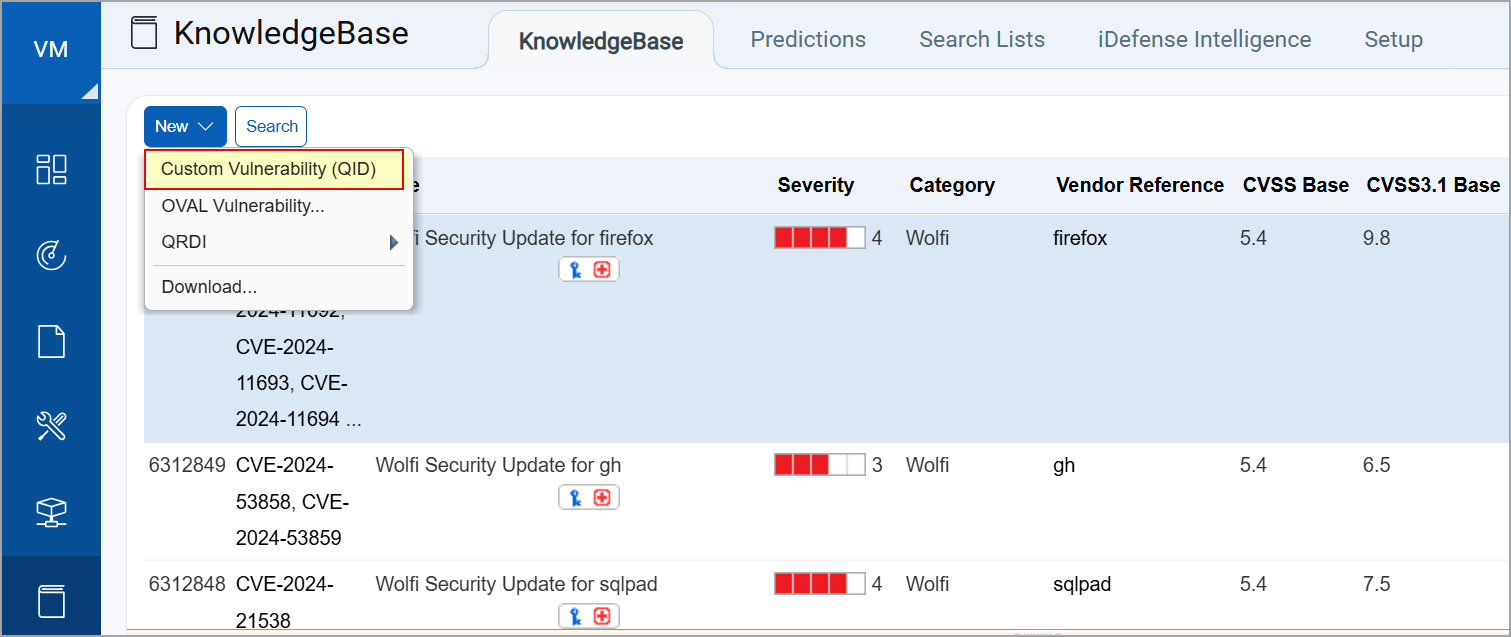Open the VM module picker

[51, 50]
